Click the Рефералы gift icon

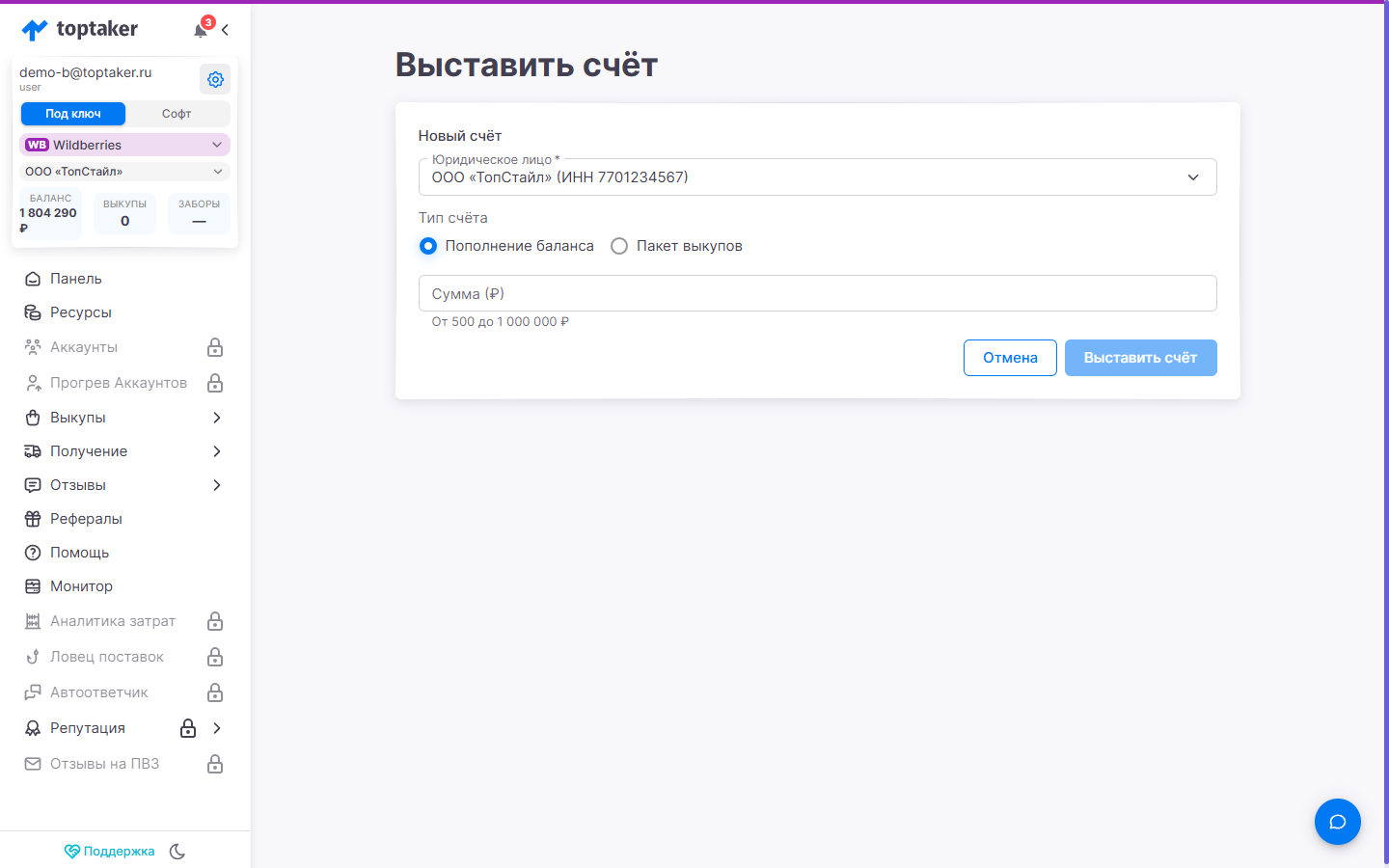[33, 519]
